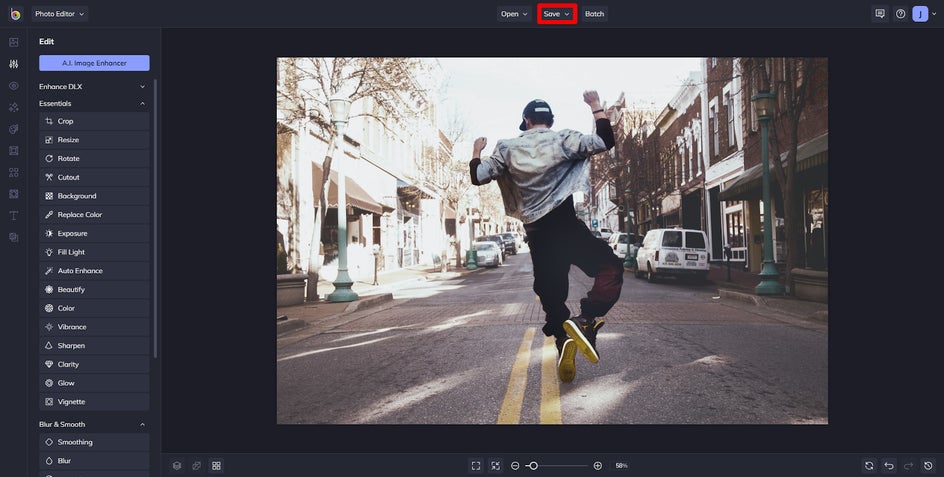Open the Blur tool

point(95,461)
